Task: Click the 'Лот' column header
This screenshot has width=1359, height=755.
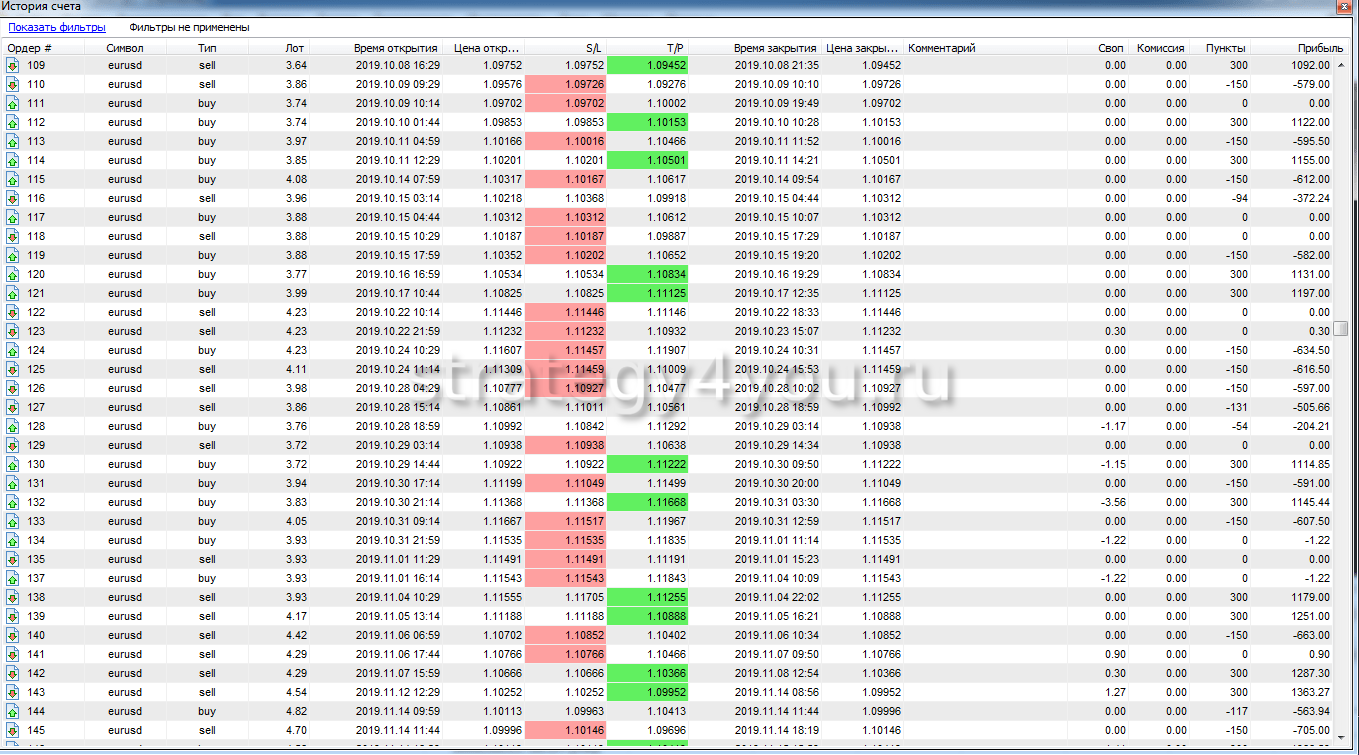Action: pyautogui.click(x=294, y=48)
